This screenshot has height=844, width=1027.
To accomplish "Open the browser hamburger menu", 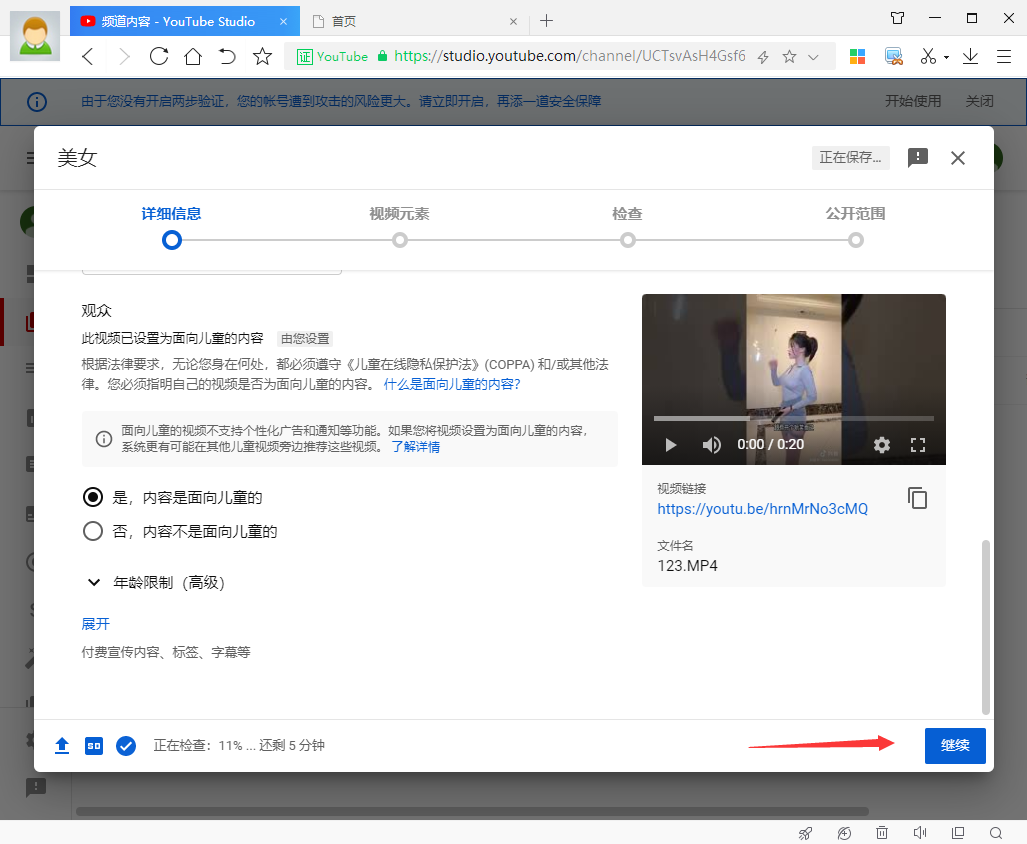I will [x=1003, y=56].
